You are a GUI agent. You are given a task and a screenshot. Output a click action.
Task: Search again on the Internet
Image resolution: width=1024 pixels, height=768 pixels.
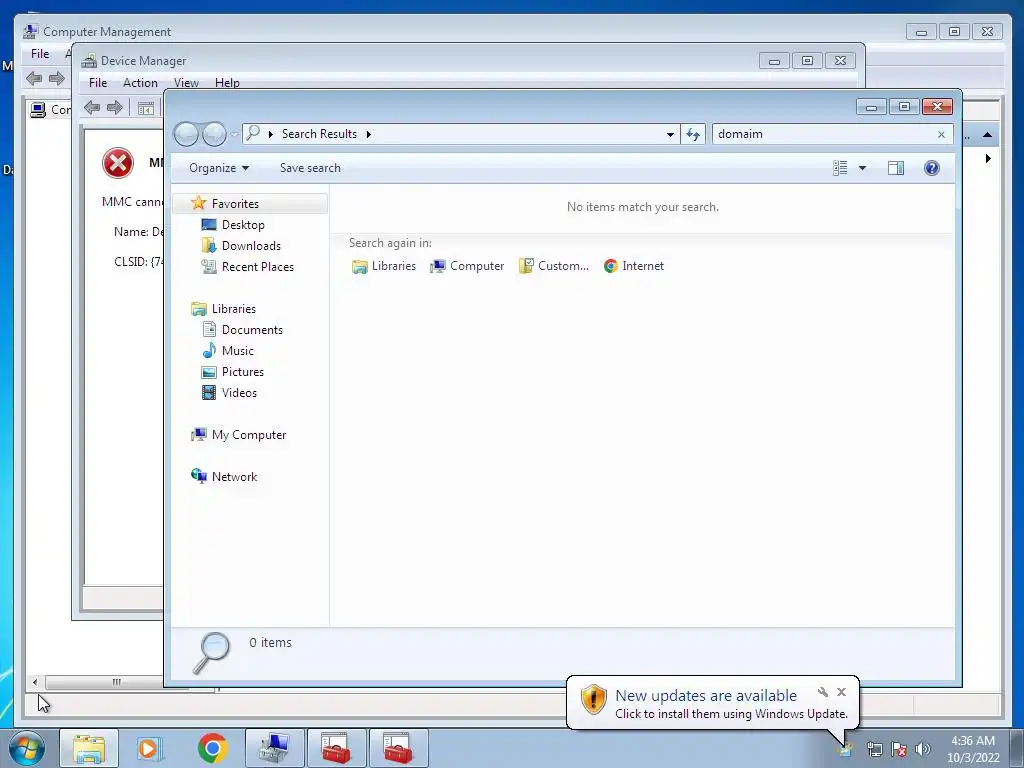(x=633, y=266)
